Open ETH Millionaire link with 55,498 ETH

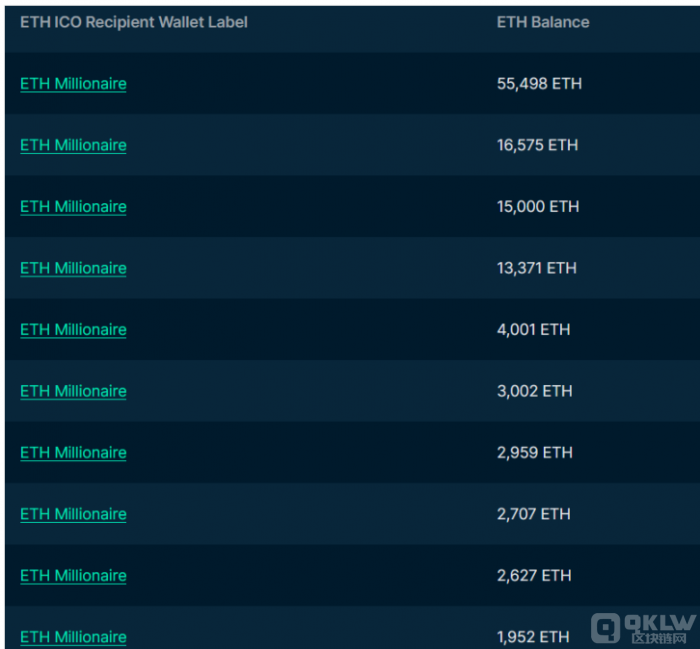tap(73, 83)
